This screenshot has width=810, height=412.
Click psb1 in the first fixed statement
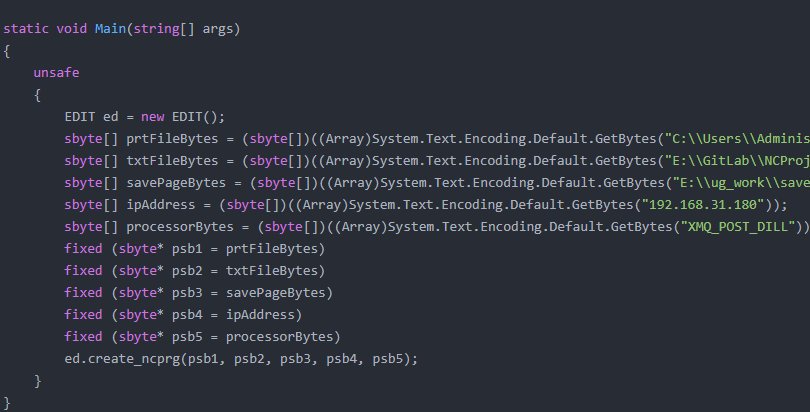pyautogui.click(x=178, y=248)
